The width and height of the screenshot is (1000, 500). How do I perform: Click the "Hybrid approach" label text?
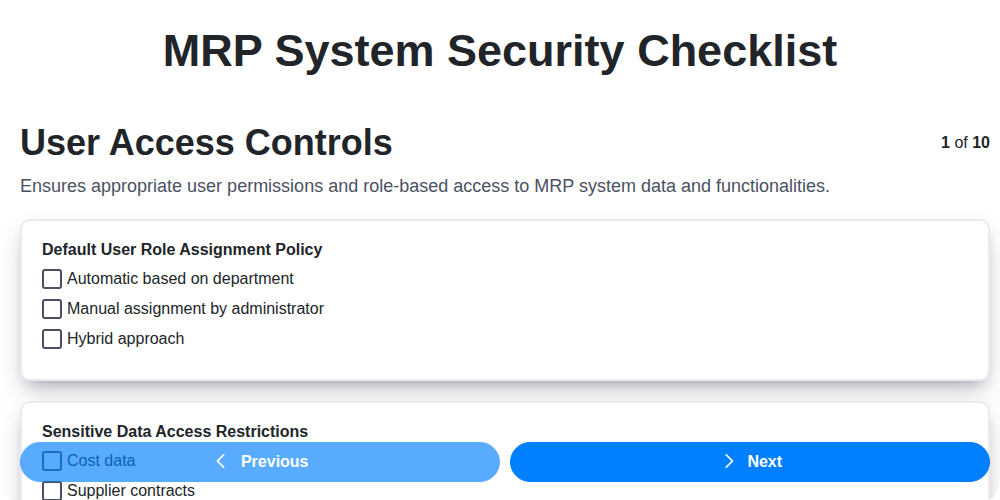[x=125, y=339]
